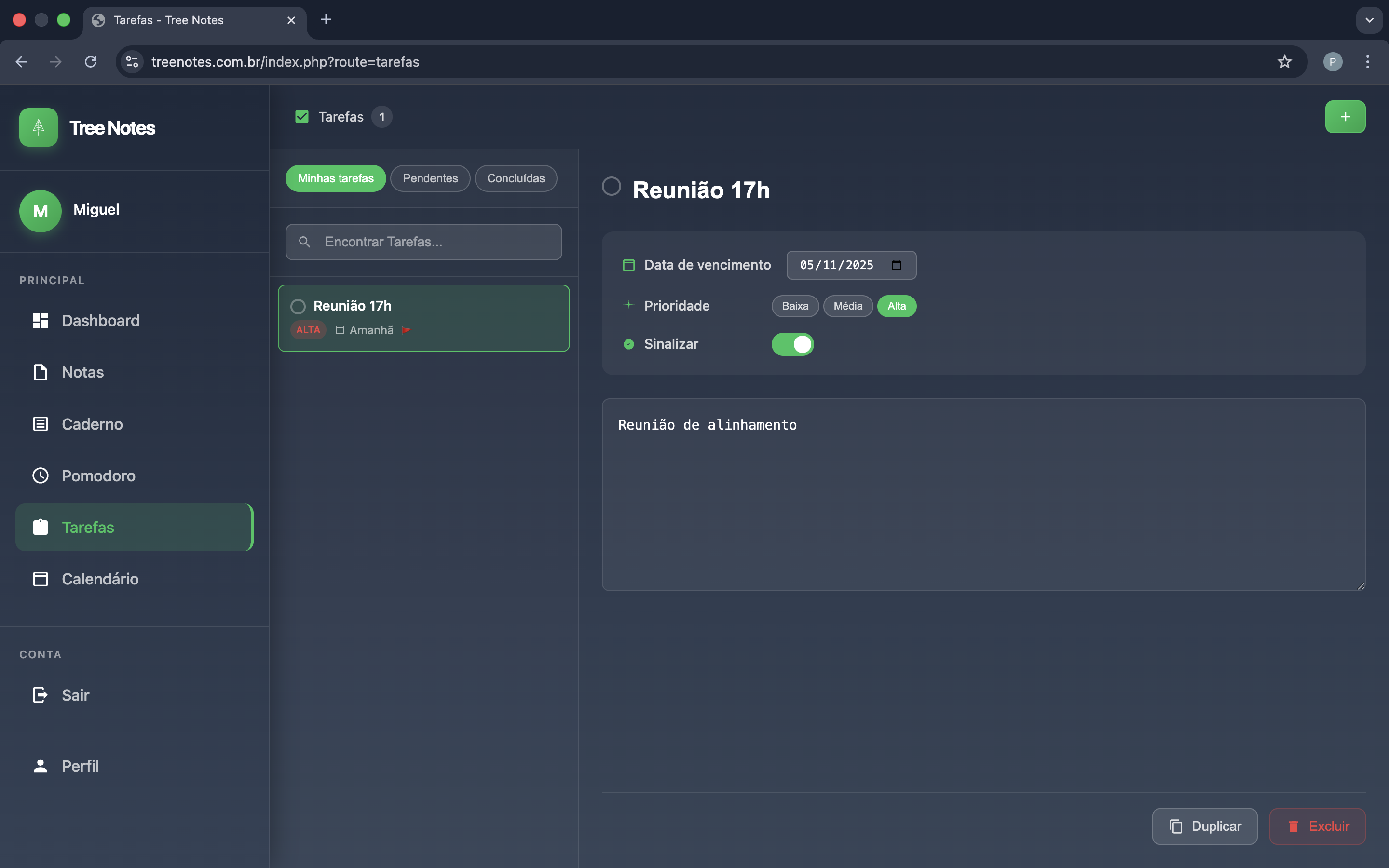Click the search magnifier in Encontrar Tarefas
The height and width of the screenshot is (868, 1389).
point(305,242)
